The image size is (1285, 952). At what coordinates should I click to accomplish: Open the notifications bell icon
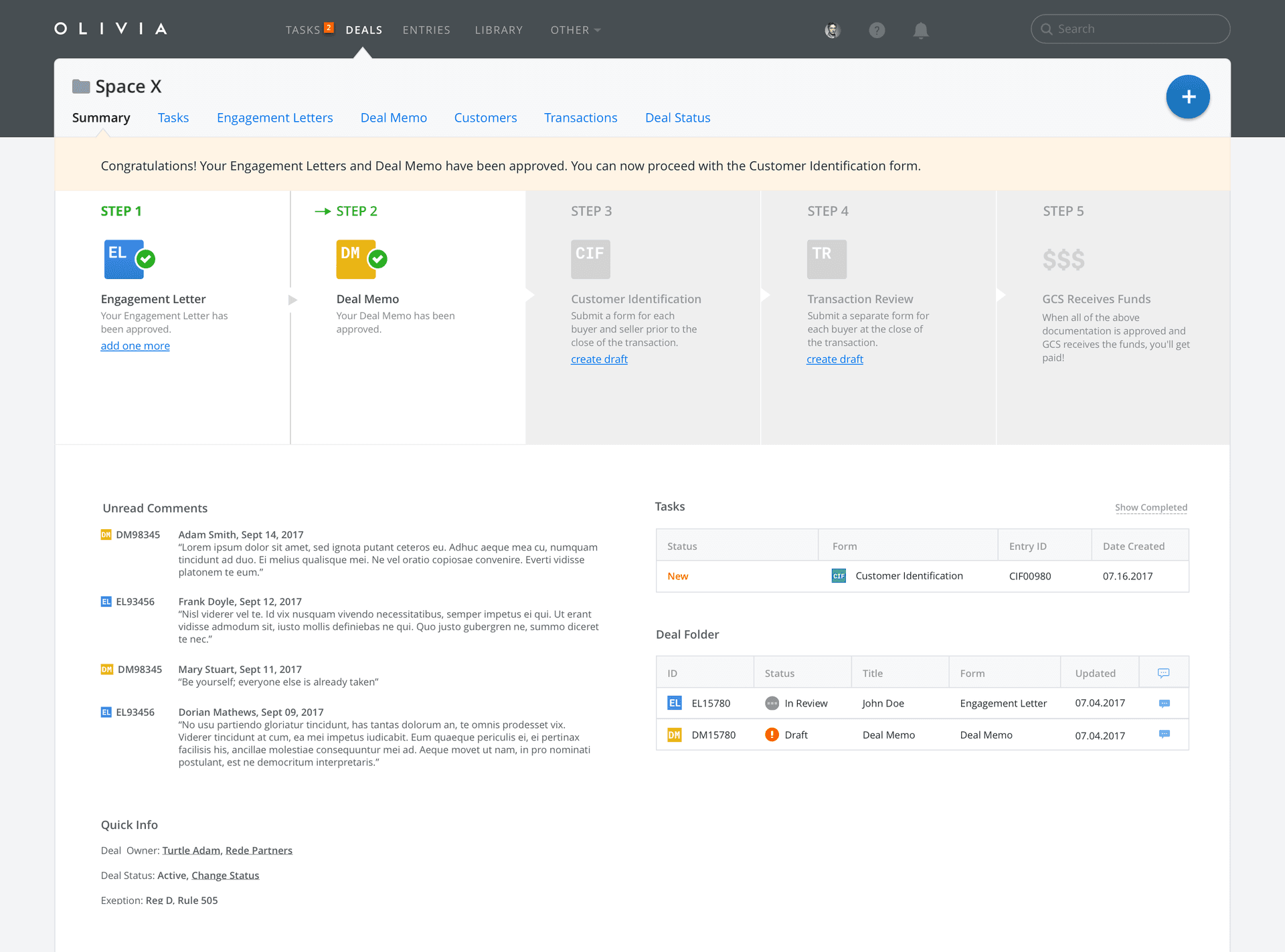921,30
